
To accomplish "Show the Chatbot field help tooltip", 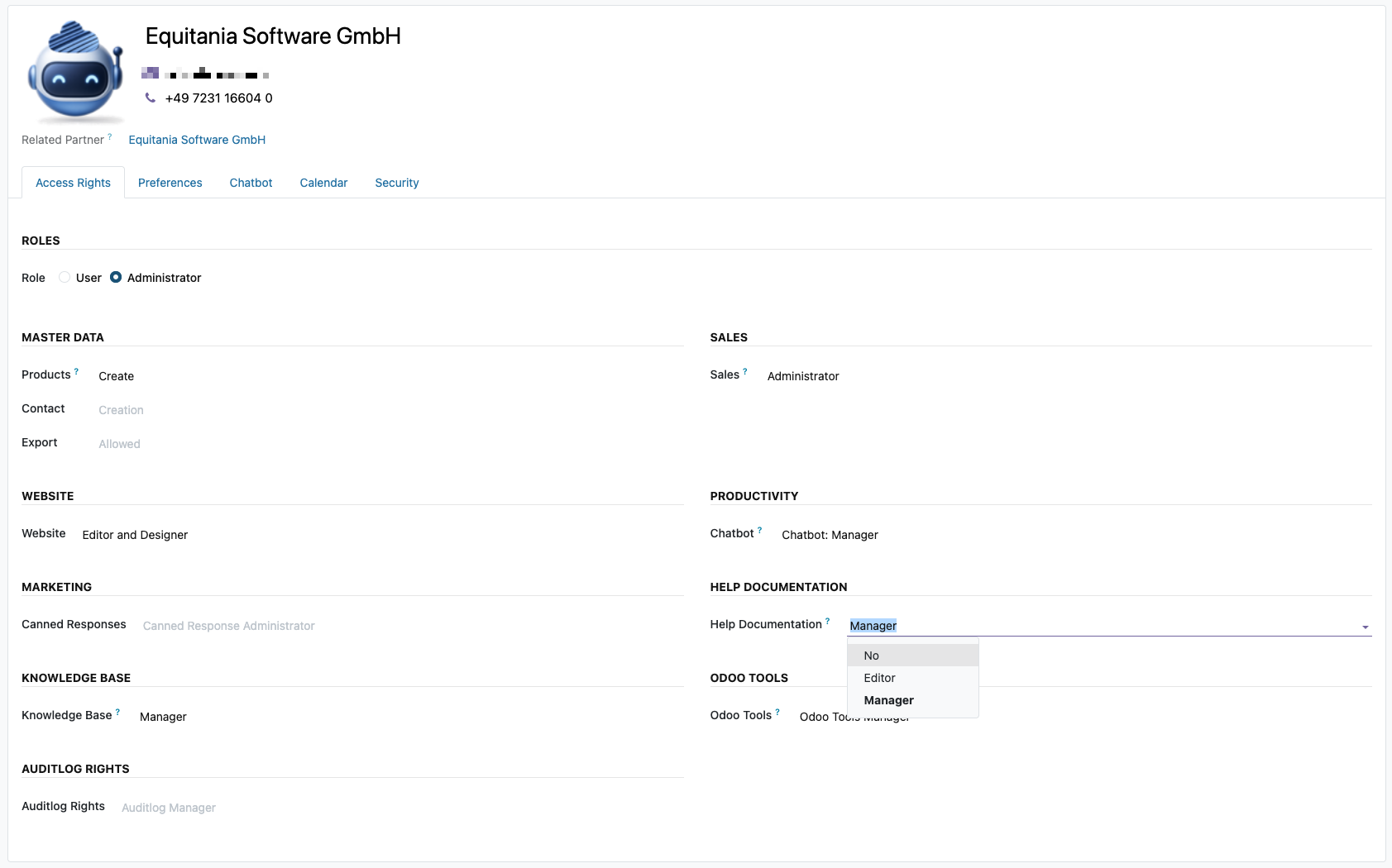I will (x=760, y=530).
